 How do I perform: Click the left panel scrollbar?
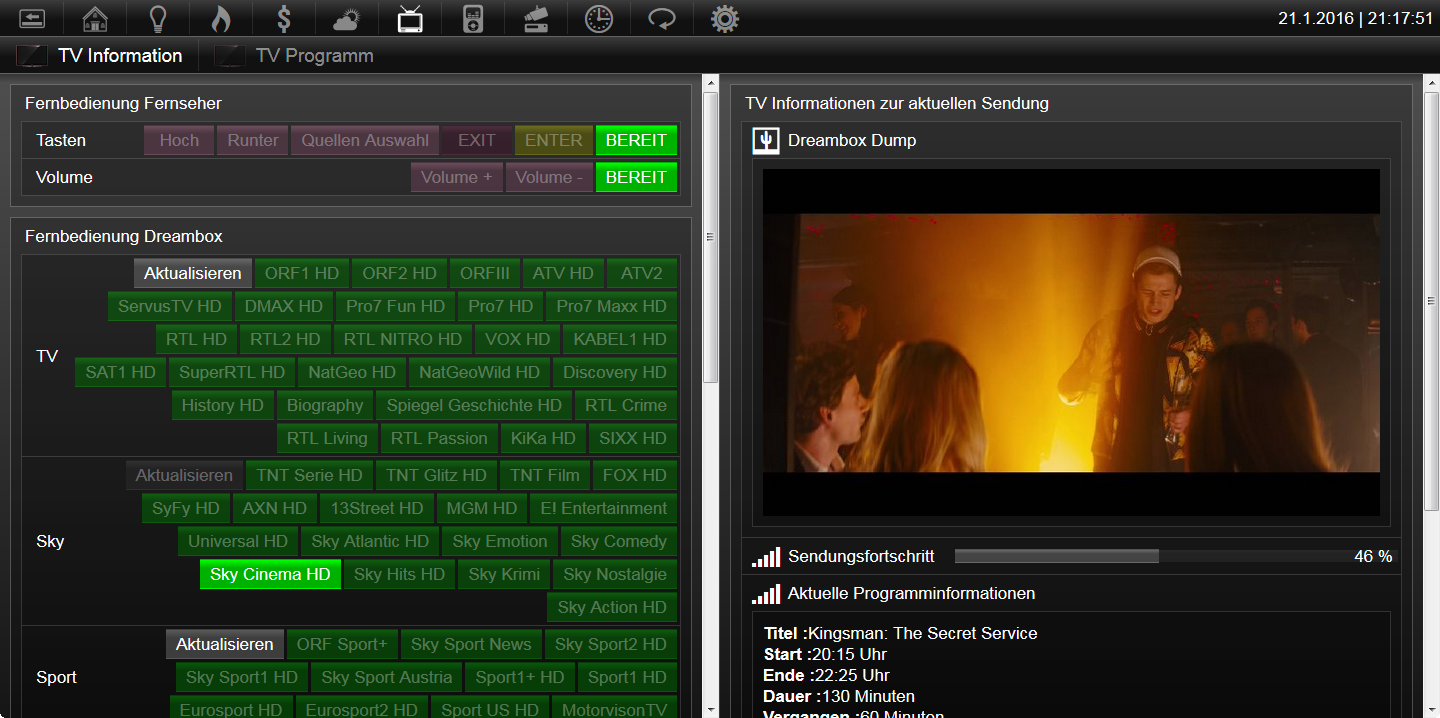(x=711, y=238)
